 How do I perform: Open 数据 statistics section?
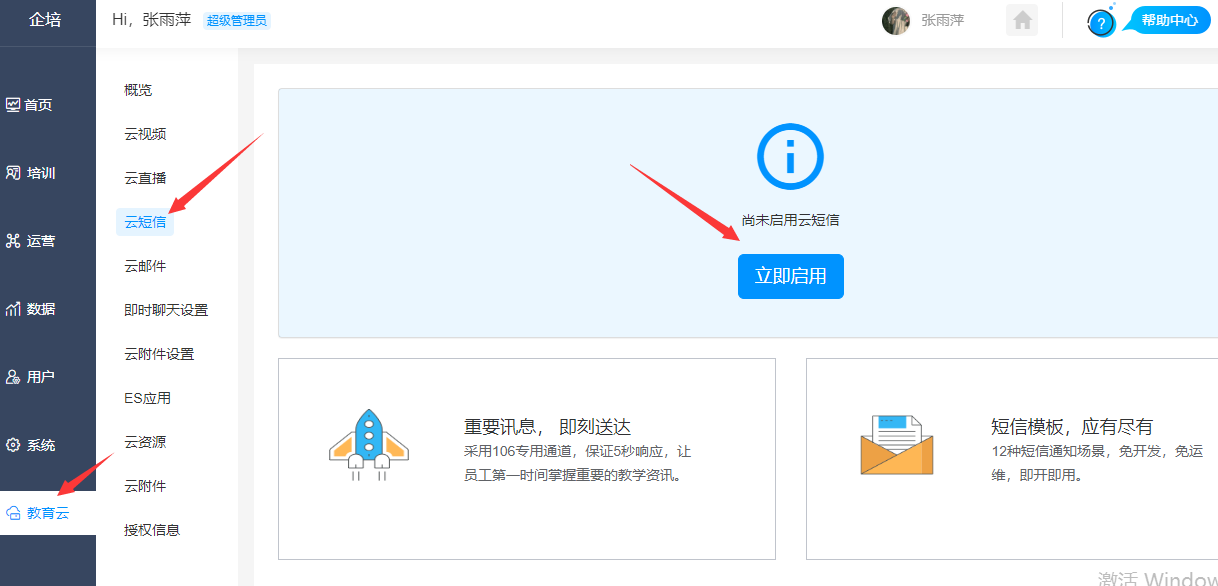point(31,309)
